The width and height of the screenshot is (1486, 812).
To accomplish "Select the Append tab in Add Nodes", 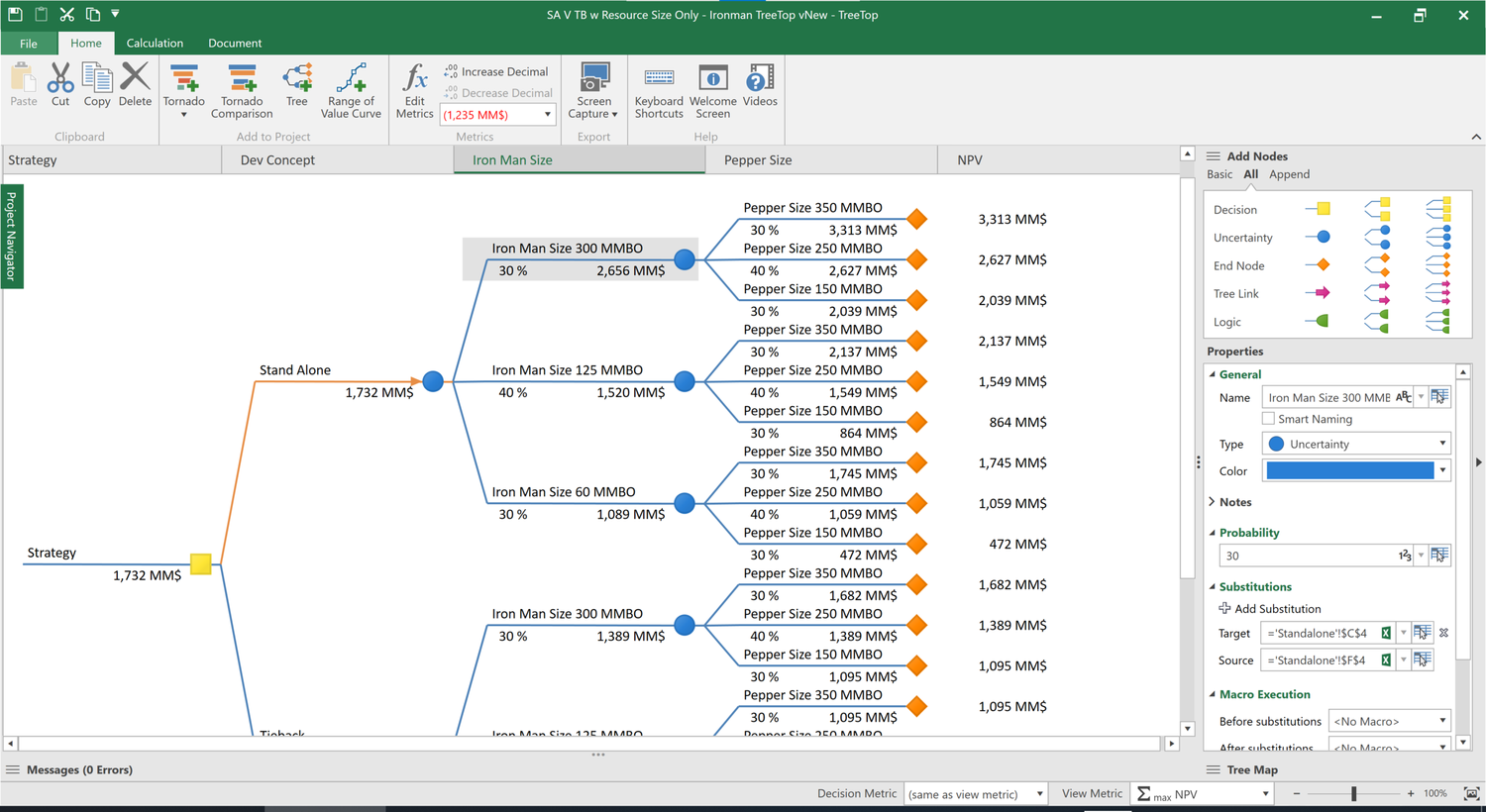I will [x=1289, y=174].
